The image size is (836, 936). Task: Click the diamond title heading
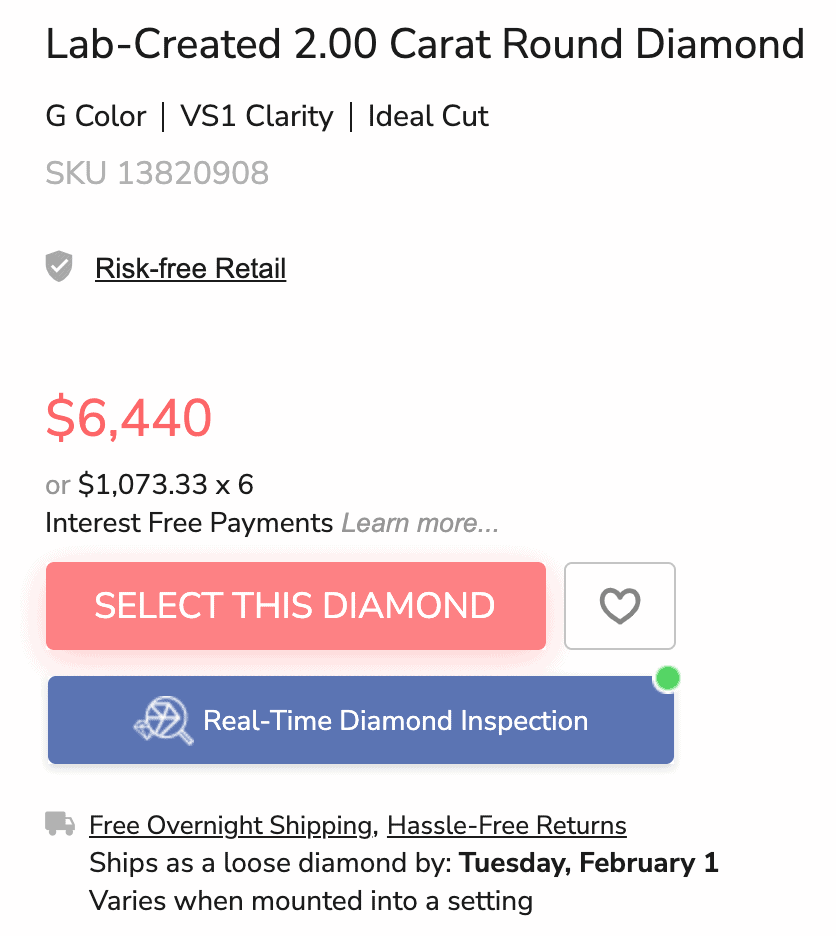425,44
